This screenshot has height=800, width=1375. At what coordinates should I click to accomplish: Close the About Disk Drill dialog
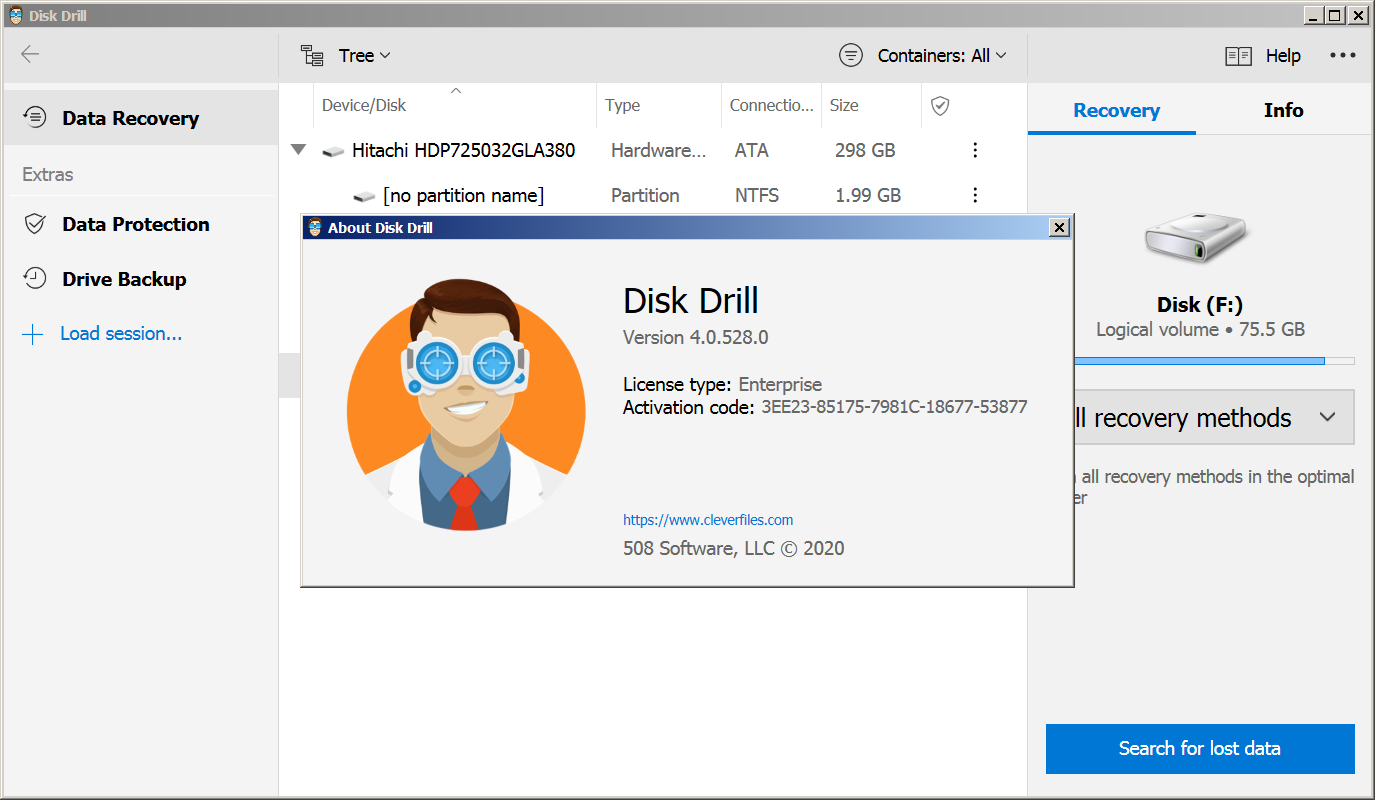click(1060, 228)
